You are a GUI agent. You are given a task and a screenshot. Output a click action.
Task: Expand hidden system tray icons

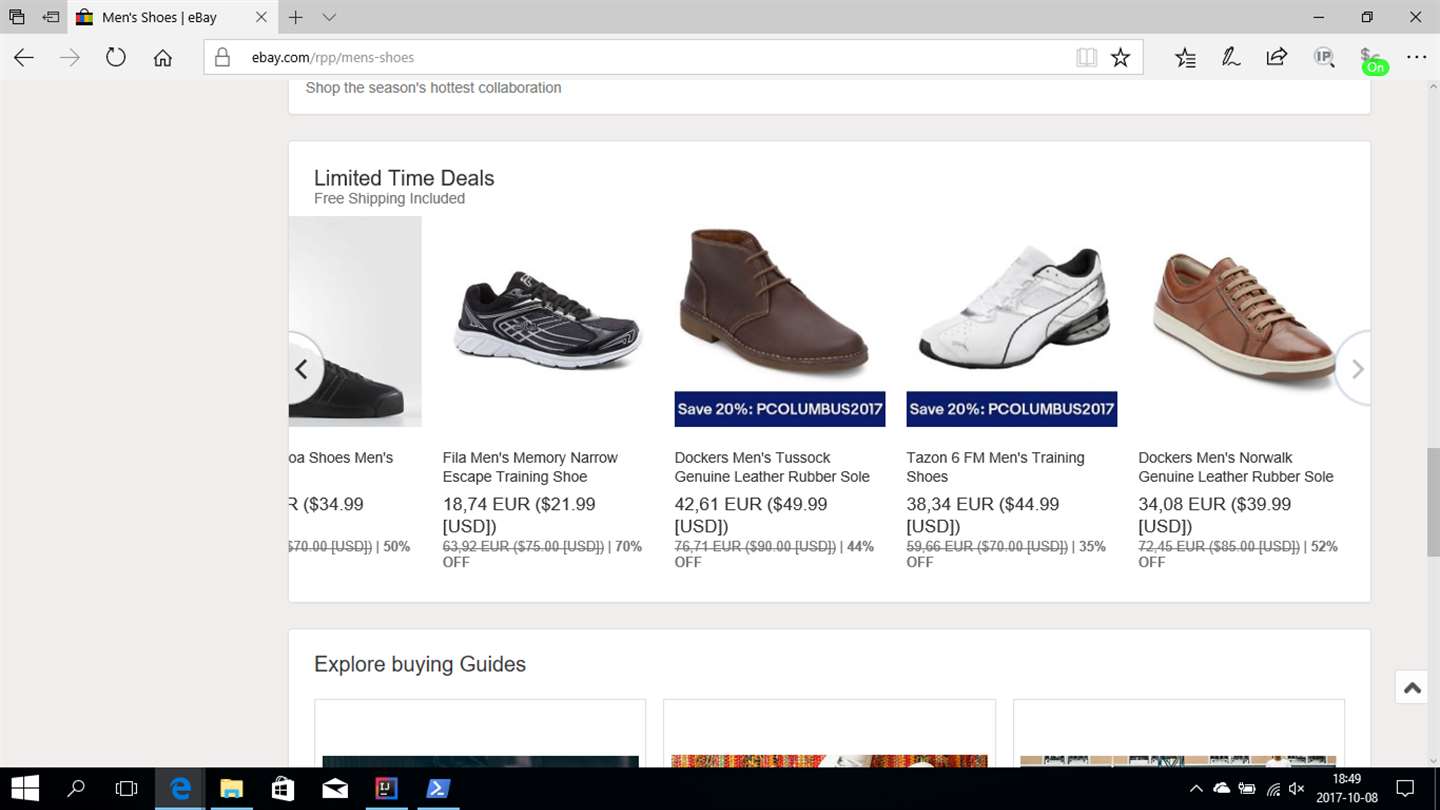(x=1195, y=789)
